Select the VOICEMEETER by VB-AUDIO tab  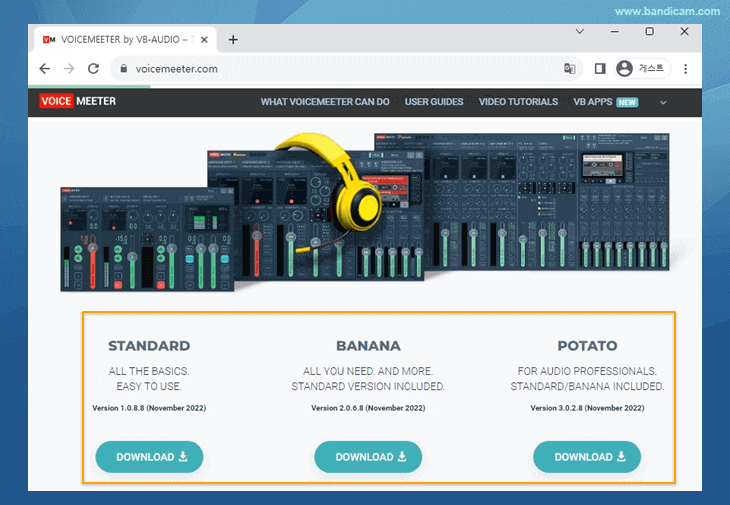click(125, 40)
